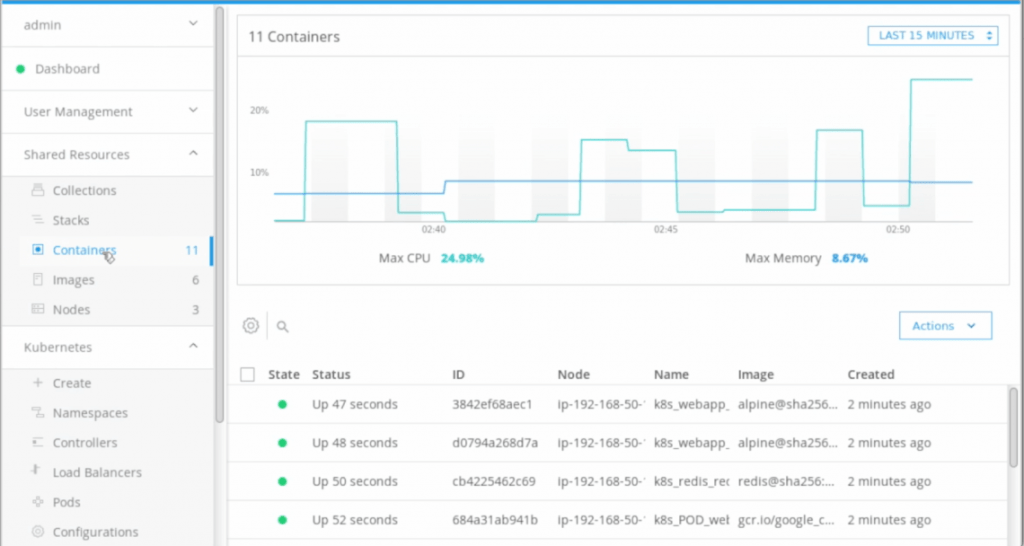Click container ID d0794a268d7a
Image resolution: width=1024 pixels, height=546 pixels.
495,443
